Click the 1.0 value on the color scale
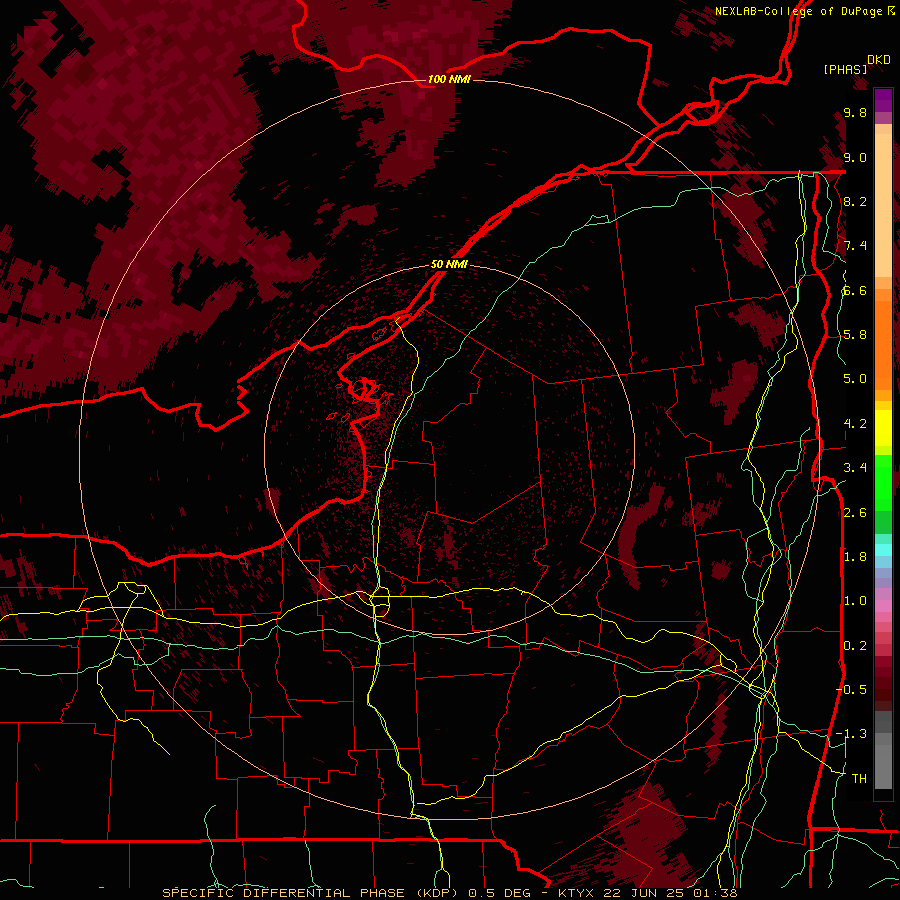This screenshot has width=900, height=900. pyautogui.click(x=855, y=601)
